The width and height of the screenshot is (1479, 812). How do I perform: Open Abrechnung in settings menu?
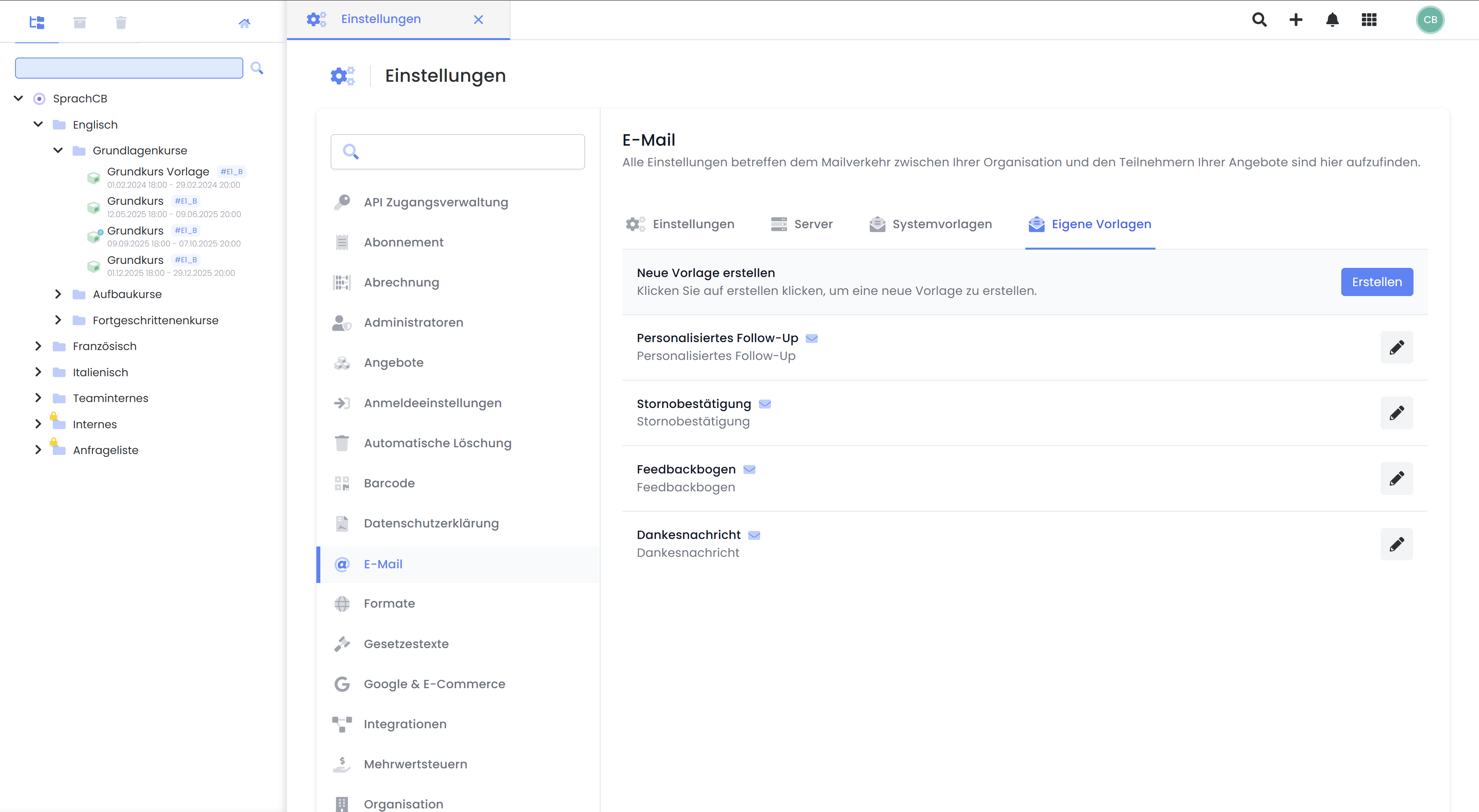401,282
